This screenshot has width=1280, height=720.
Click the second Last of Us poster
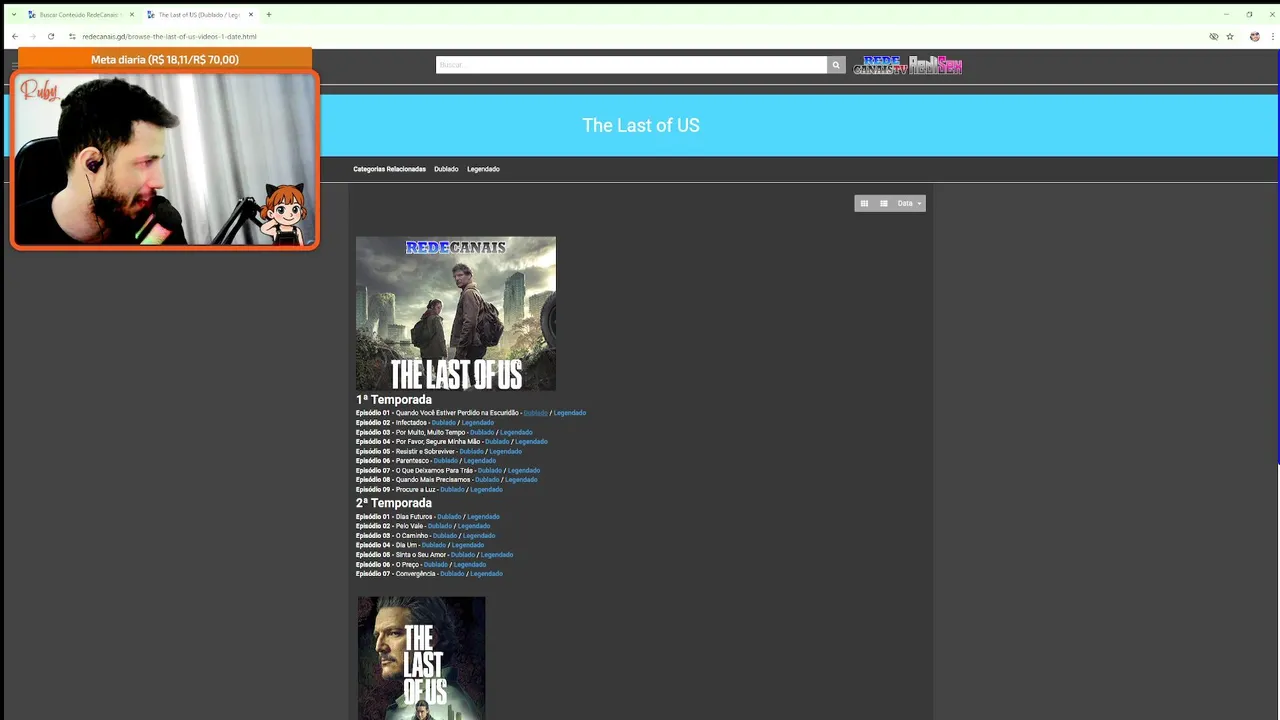pyautogui.click(x=421, y=658)
